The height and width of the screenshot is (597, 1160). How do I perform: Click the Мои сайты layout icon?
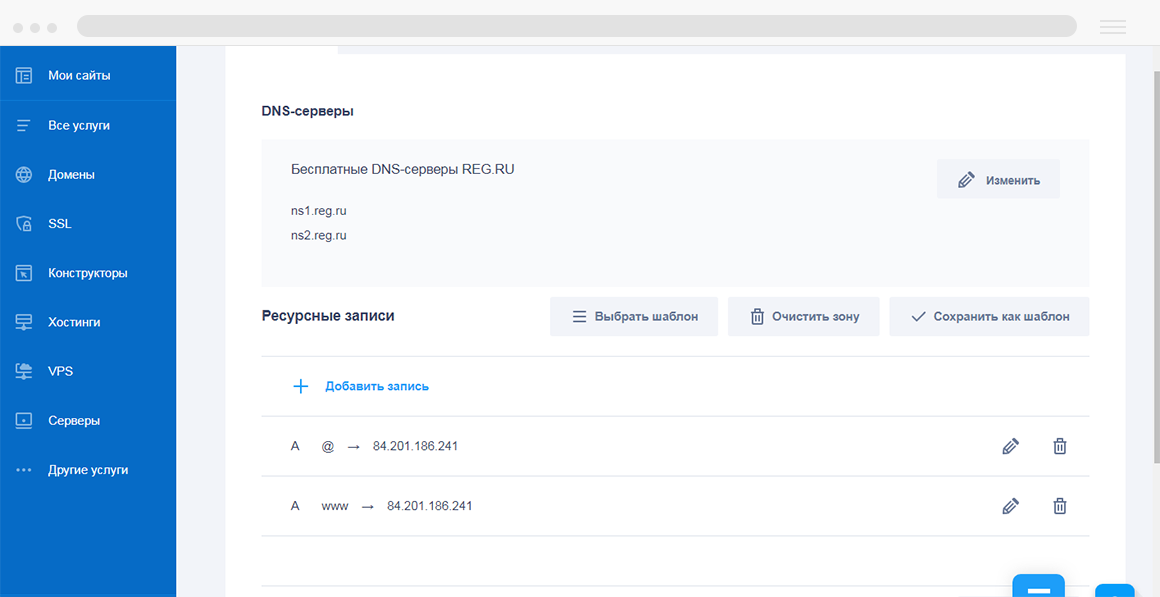[24, 75]
